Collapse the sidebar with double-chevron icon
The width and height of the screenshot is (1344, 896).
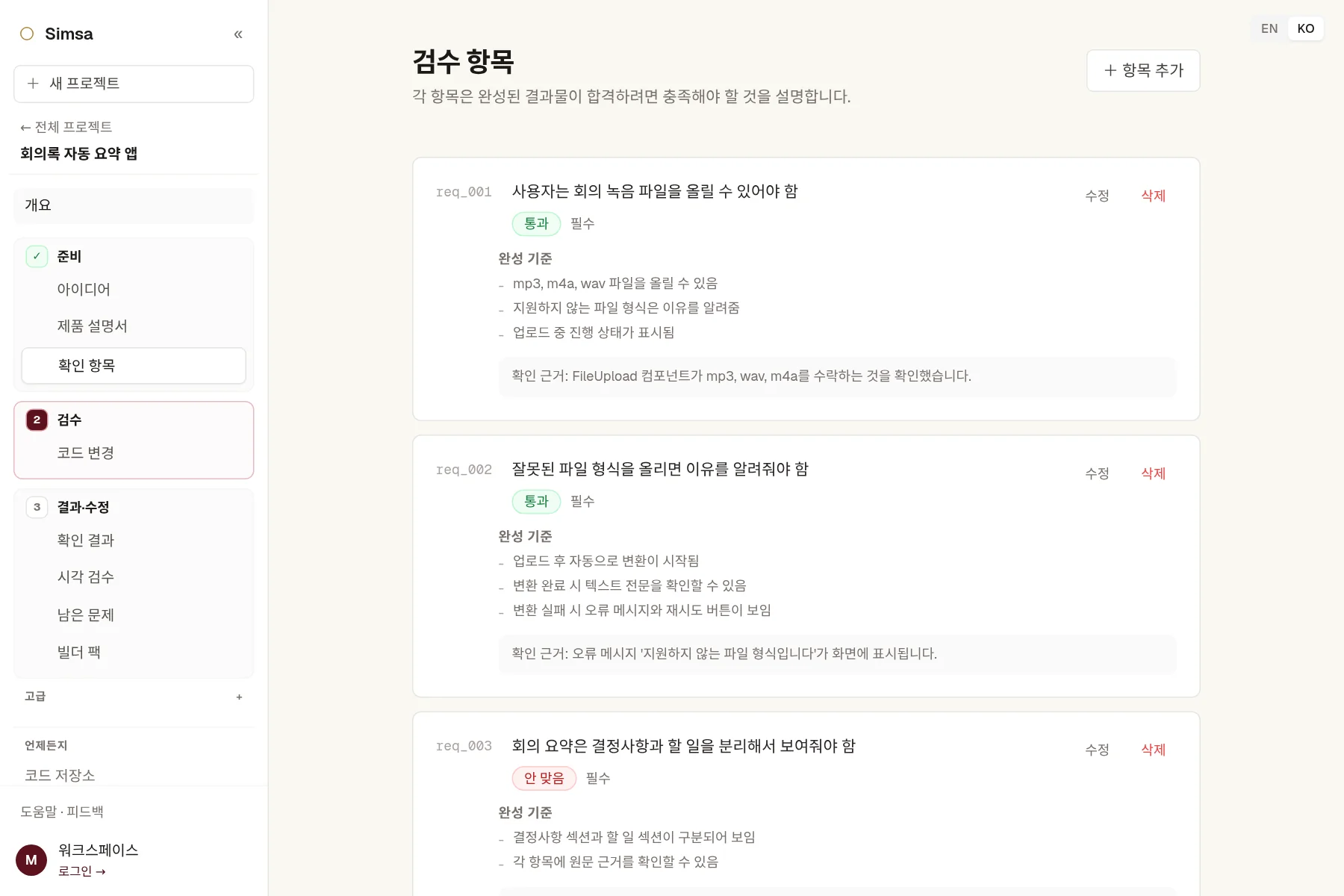238,34
